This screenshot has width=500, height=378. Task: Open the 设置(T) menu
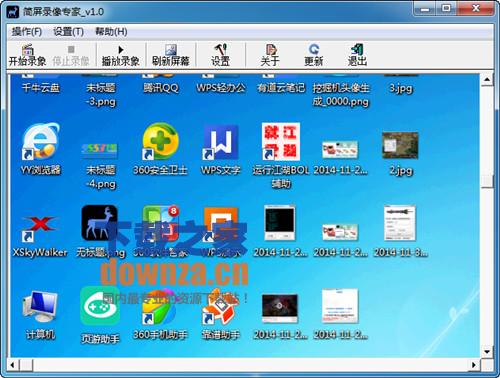point(68,32)
